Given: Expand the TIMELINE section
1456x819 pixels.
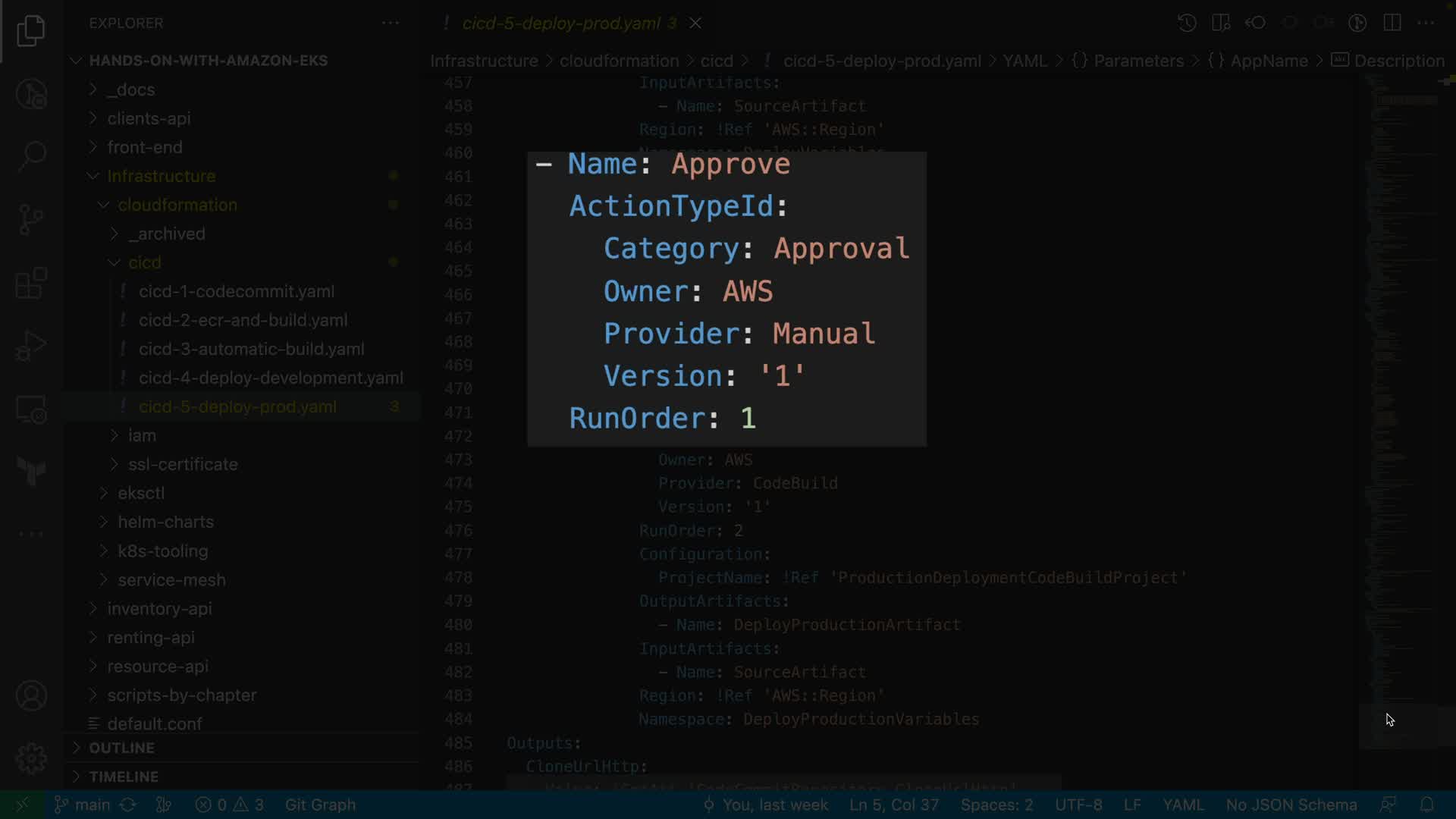Looking at the screenshot, I should point(123,777).
